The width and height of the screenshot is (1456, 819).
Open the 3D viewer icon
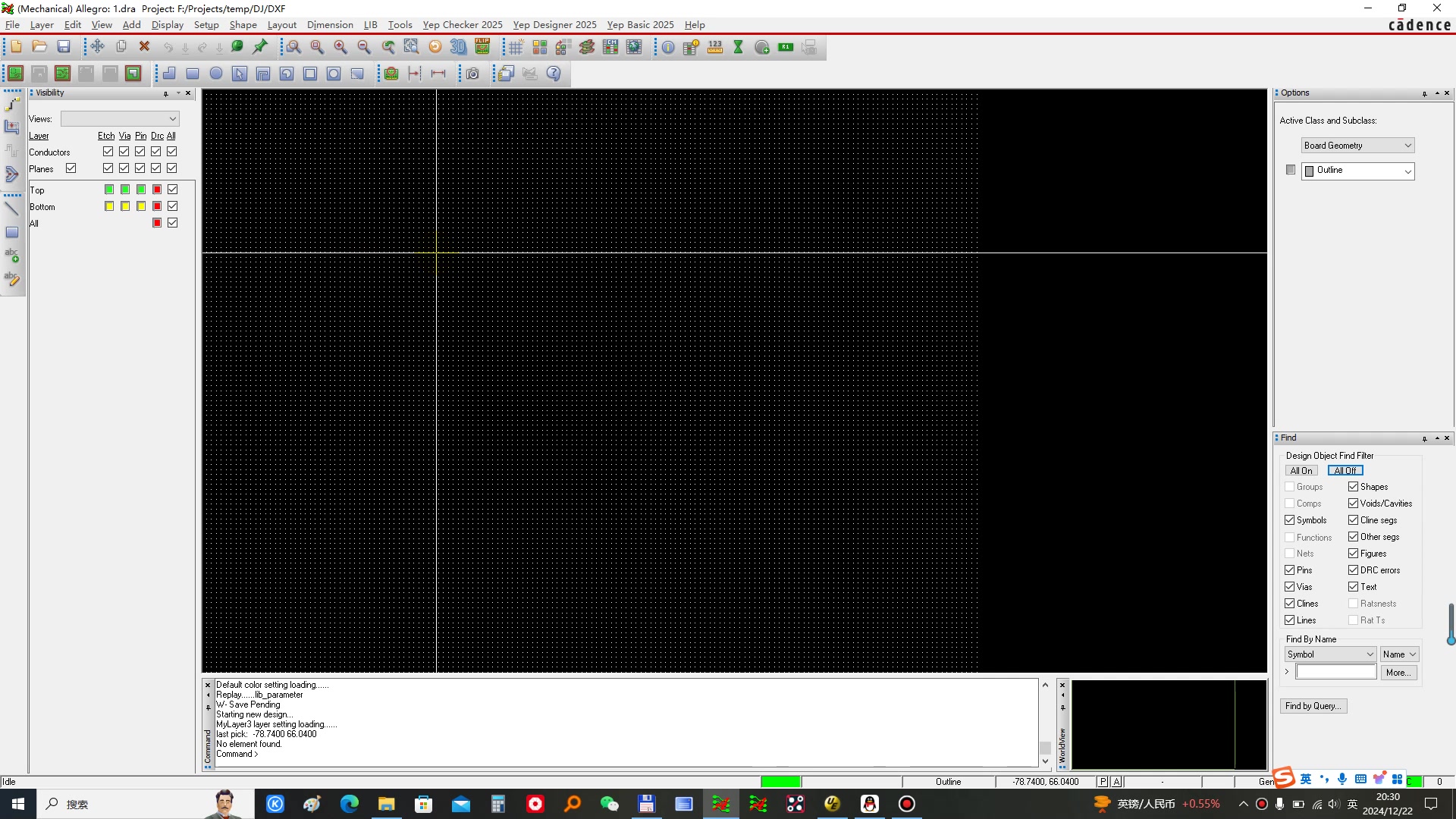click(x=458, y=47)
